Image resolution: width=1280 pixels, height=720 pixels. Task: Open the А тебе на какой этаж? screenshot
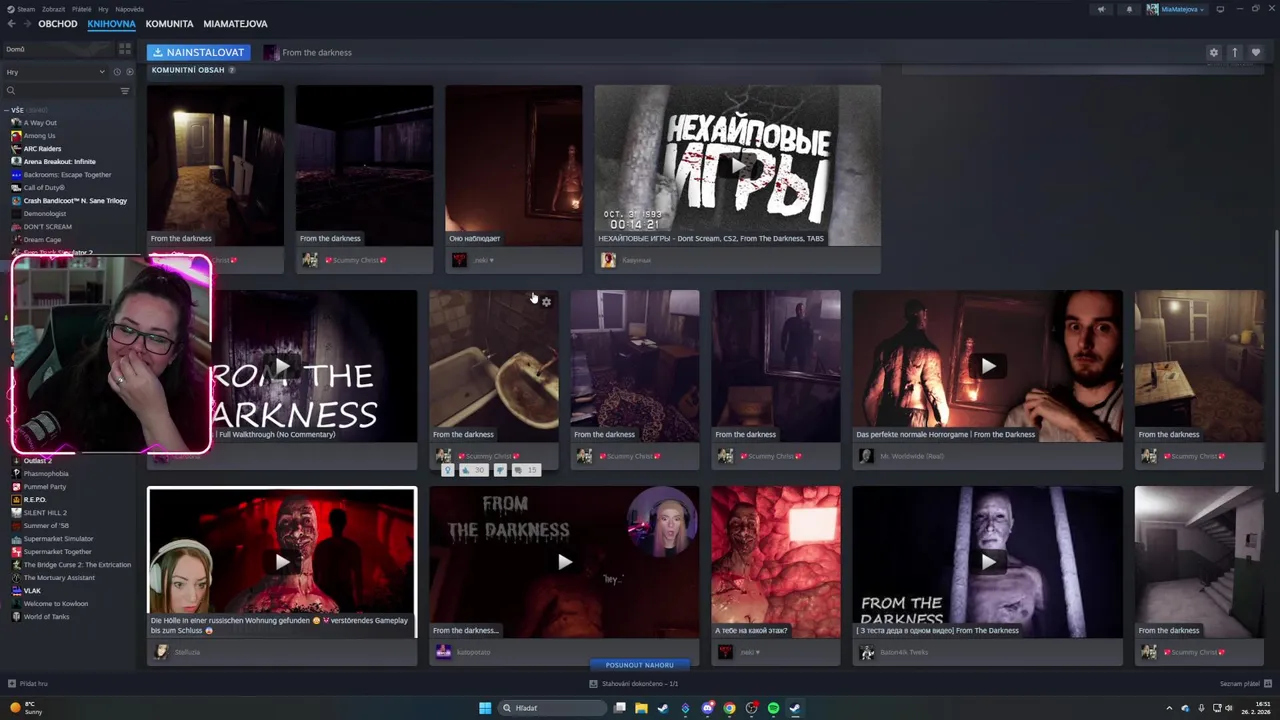pyautogui.click(x=776, y=562)
